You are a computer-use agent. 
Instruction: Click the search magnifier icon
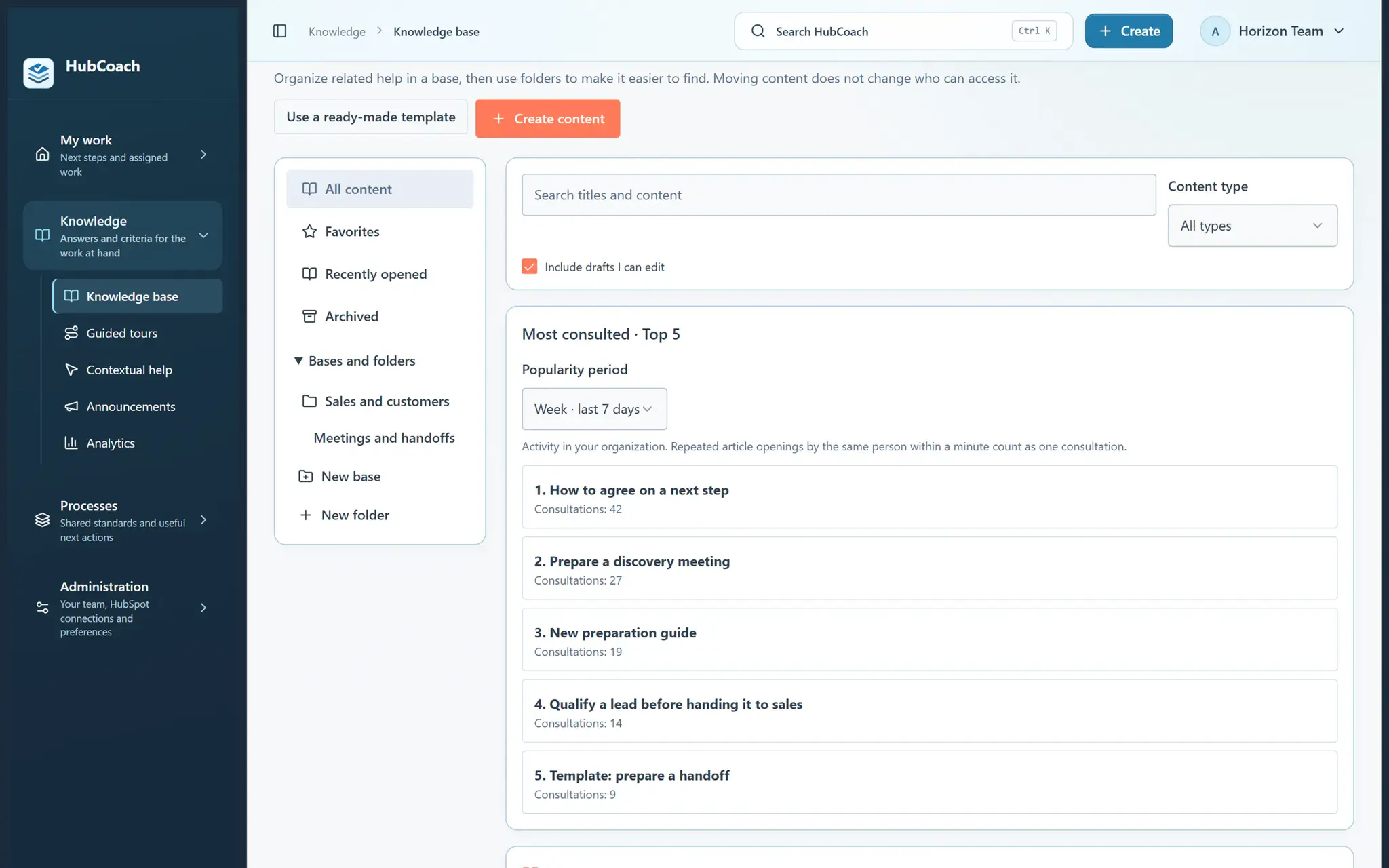[x=758, y=31]
